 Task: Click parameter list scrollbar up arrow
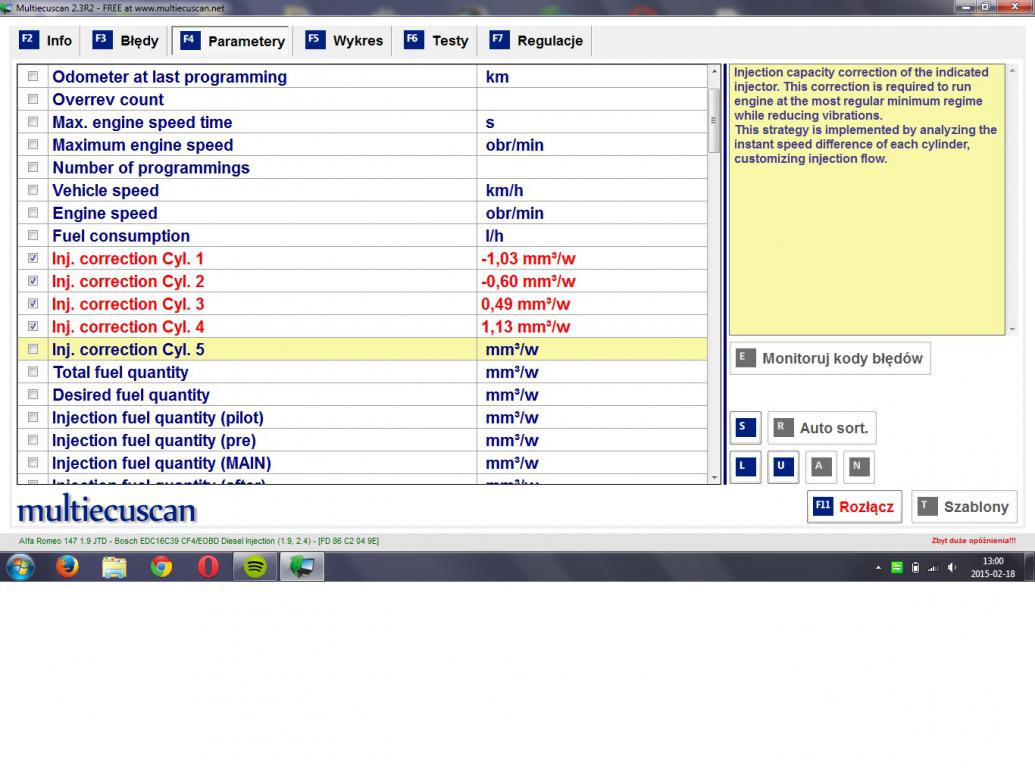point(714,71)
